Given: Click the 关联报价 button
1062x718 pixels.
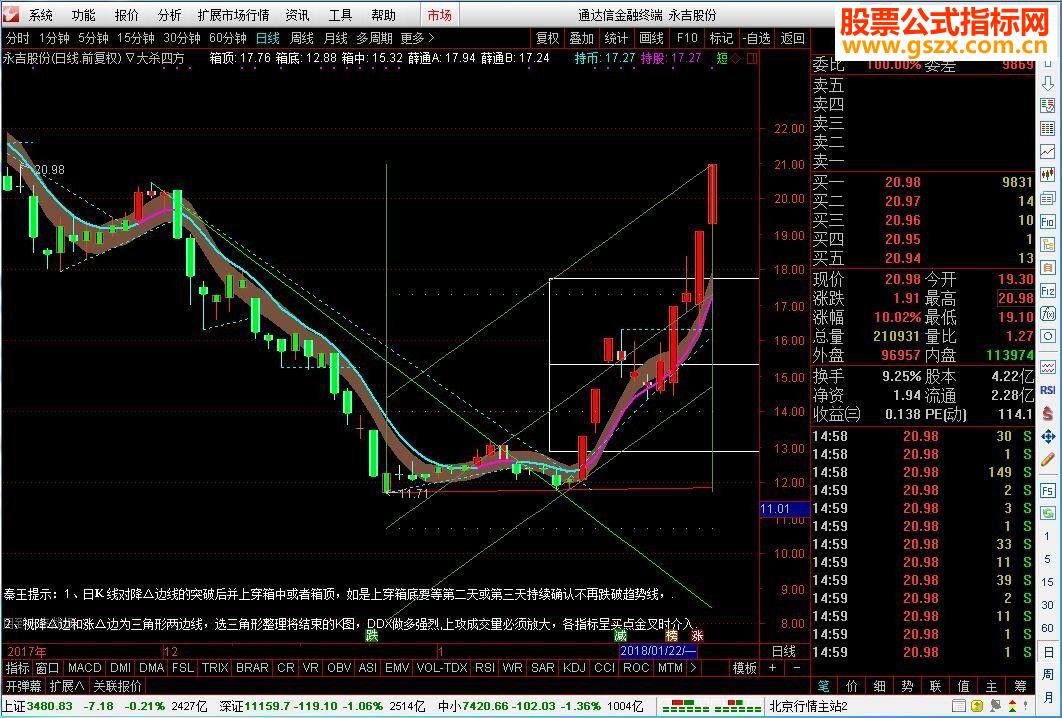Looking at the screenshot, I should (x=118, y=687).
